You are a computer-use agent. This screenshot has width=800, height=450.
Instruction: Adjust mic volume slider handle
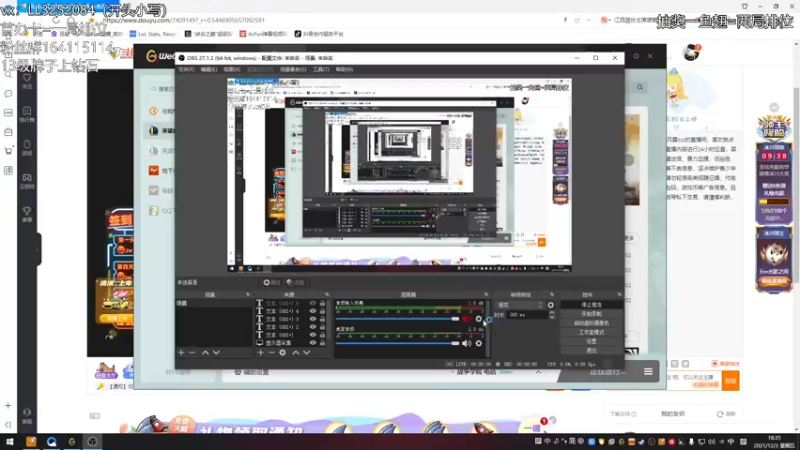(455, 319)
